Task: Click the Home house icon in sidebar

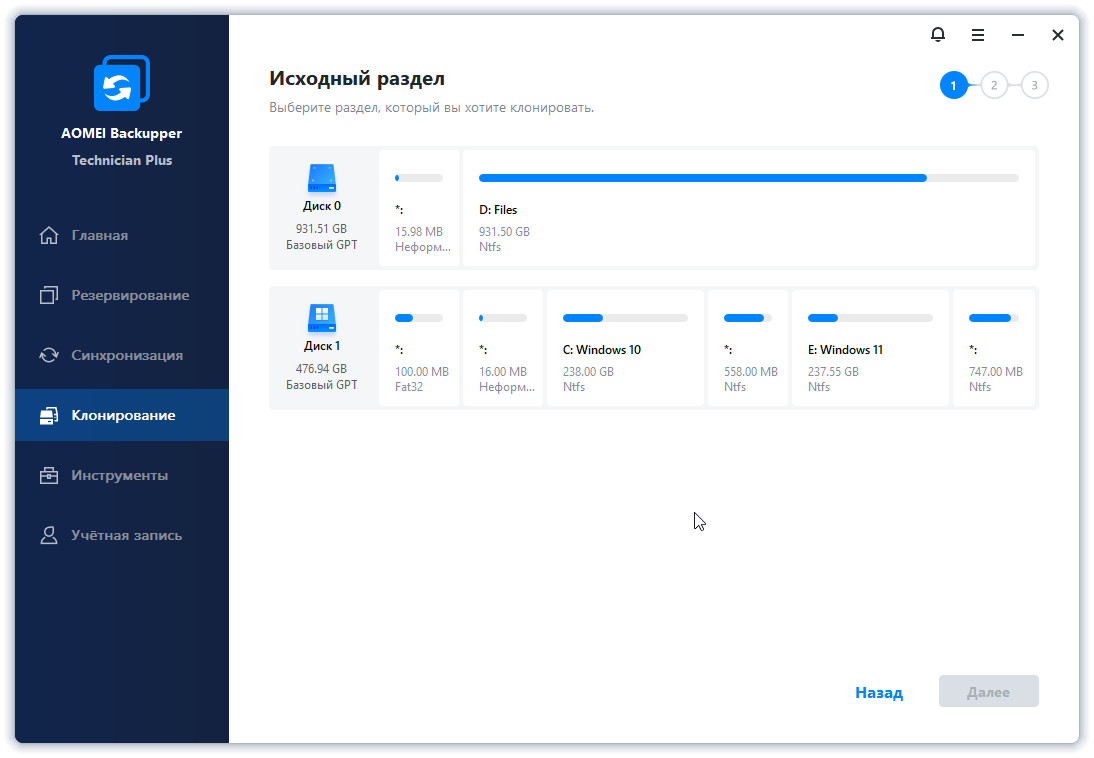Action: click(x=48, y=236)
